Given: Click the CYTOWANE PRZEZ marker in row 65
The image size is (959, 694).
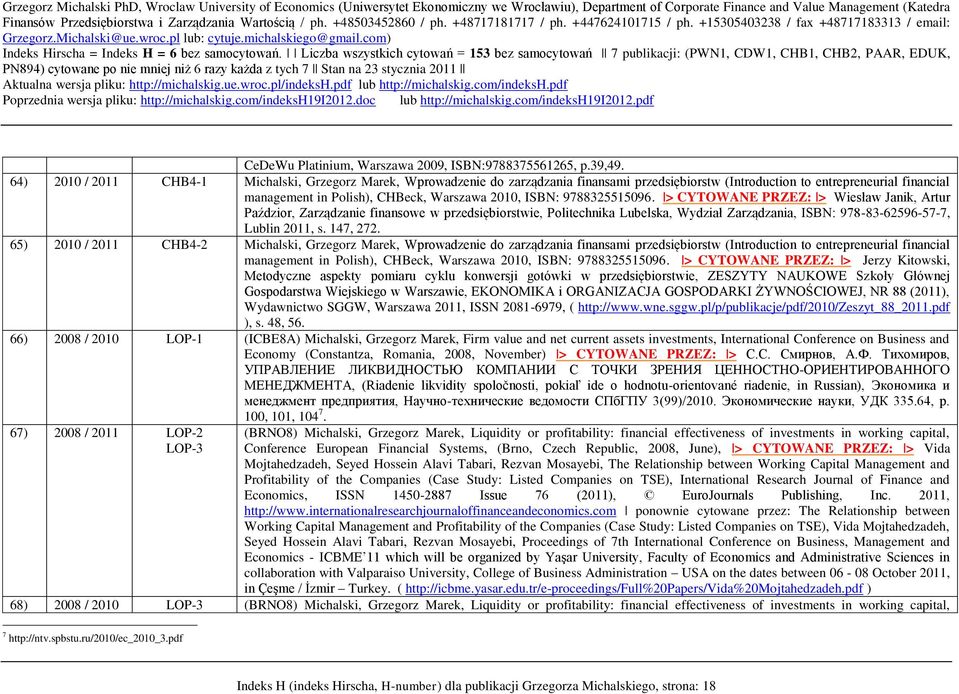Looking at the screenshot, I should tap(766, 260).
